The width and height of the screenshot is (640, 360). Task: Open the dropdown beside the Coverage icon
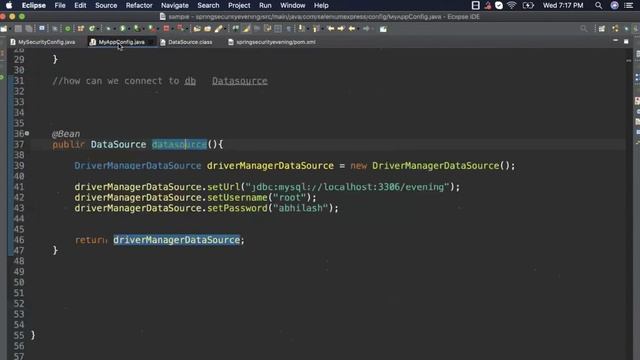[x=143, y=29]
